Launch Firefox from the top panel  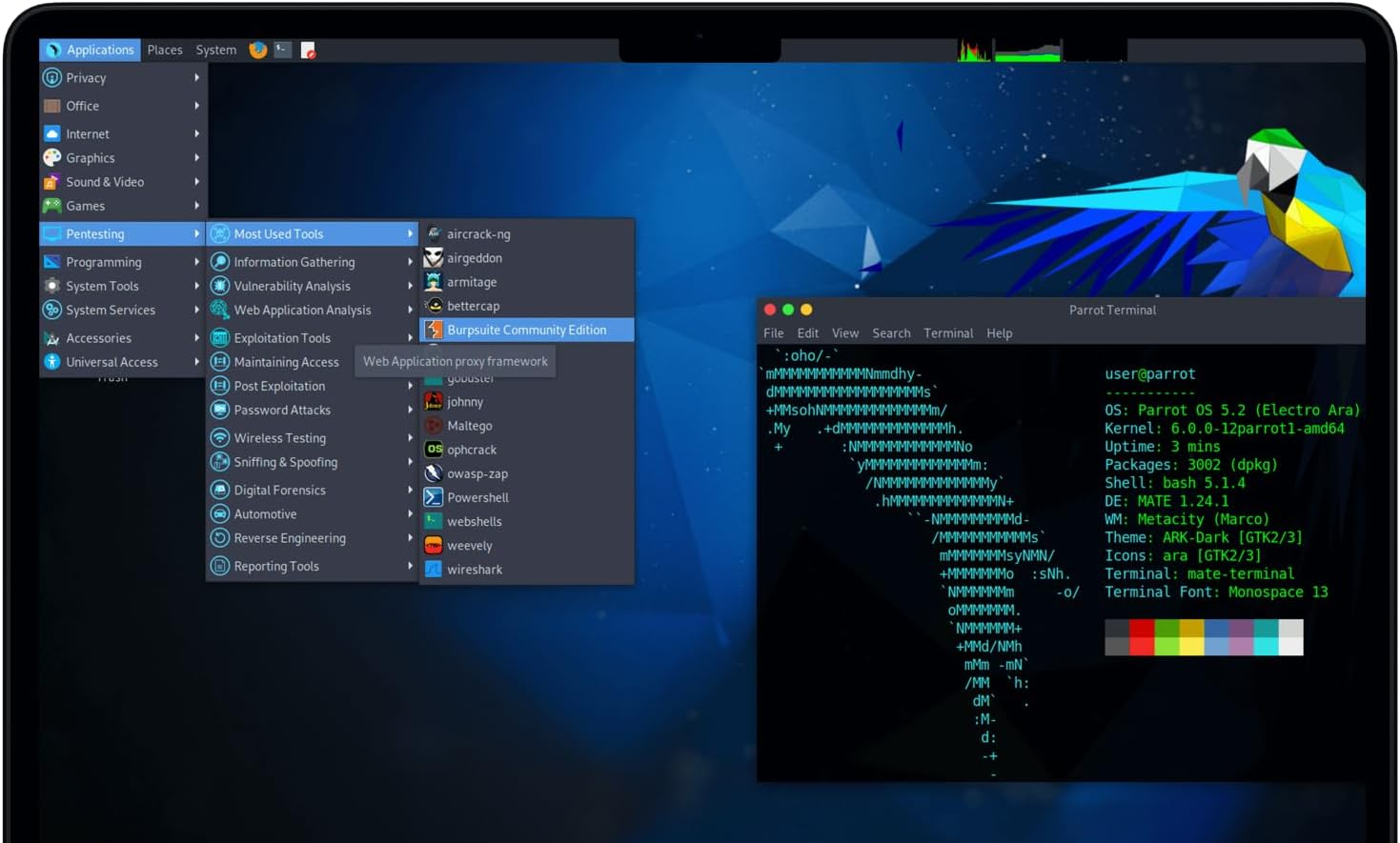click(x=256, y=50)
